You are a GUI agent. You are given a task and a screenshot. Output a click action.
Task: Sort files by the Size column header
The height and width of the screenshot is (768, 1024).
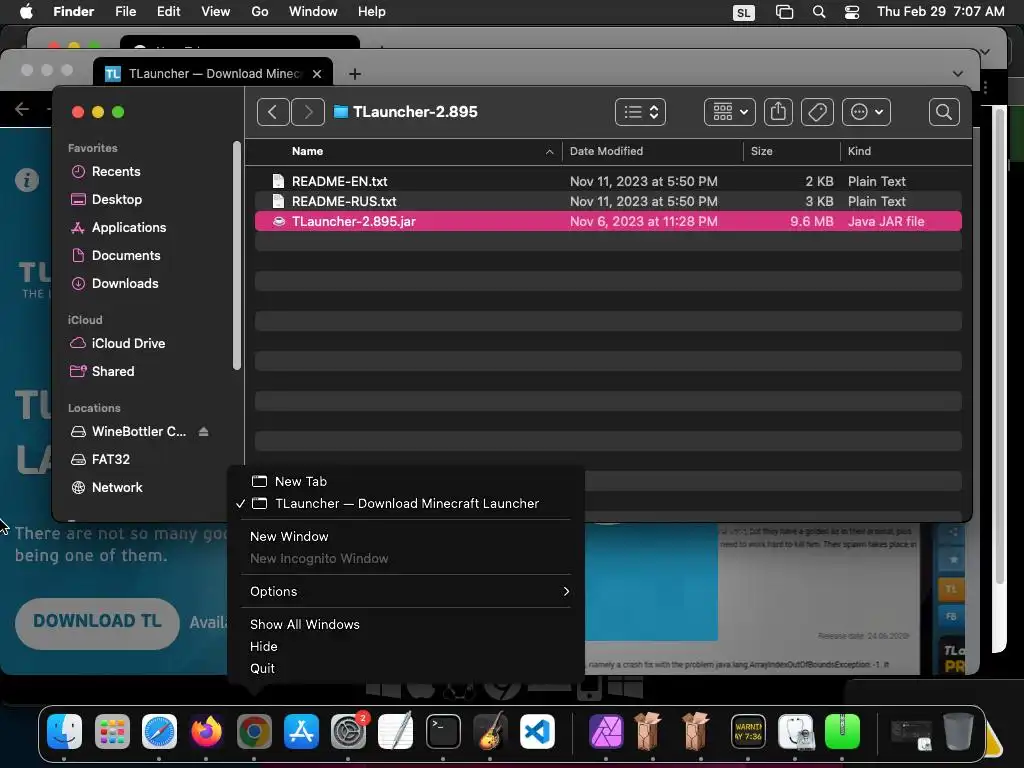(761, 152)
